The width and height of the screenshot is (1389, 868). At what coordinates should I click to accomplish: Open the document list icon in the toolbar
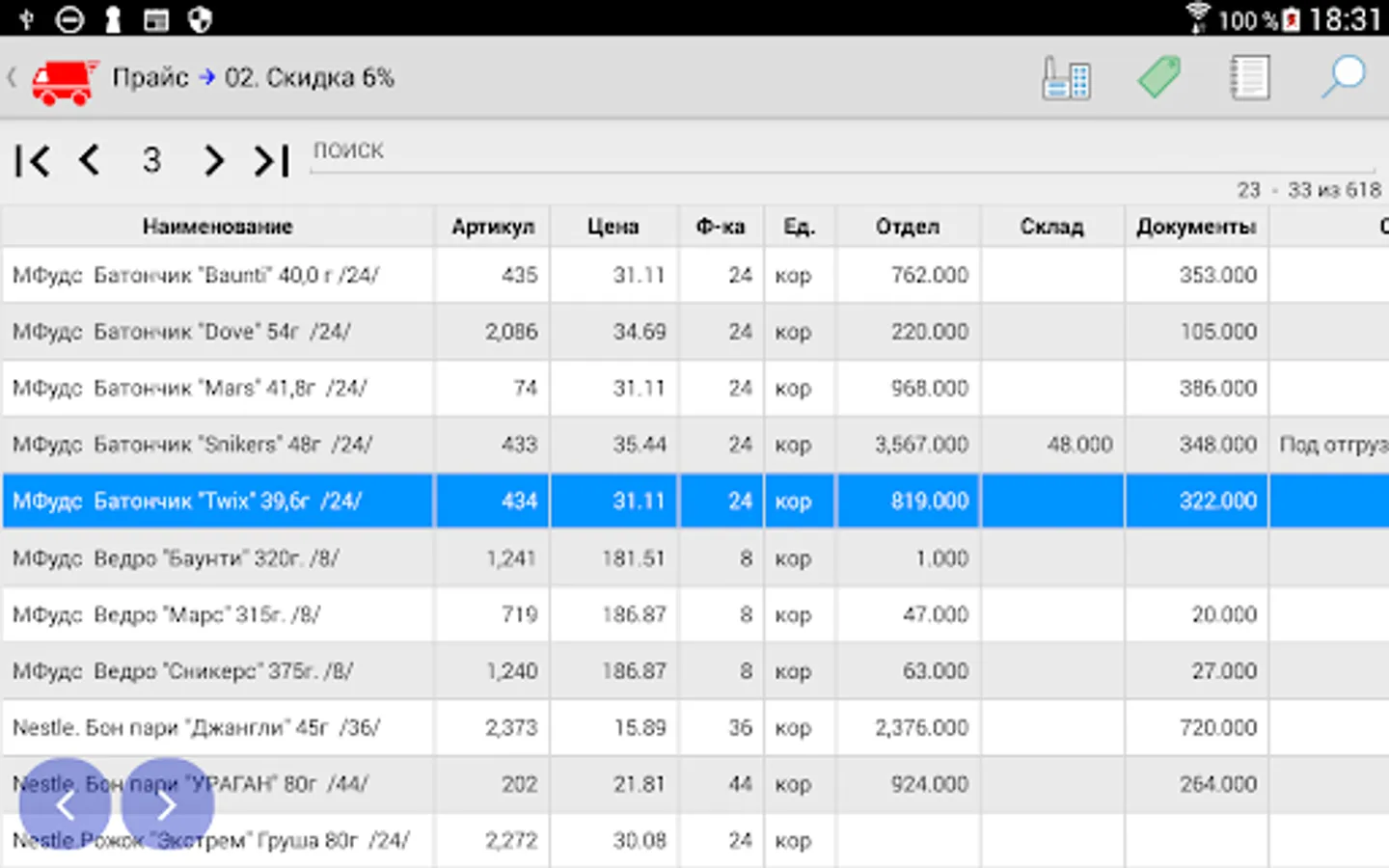click(x=1249, y=78)
